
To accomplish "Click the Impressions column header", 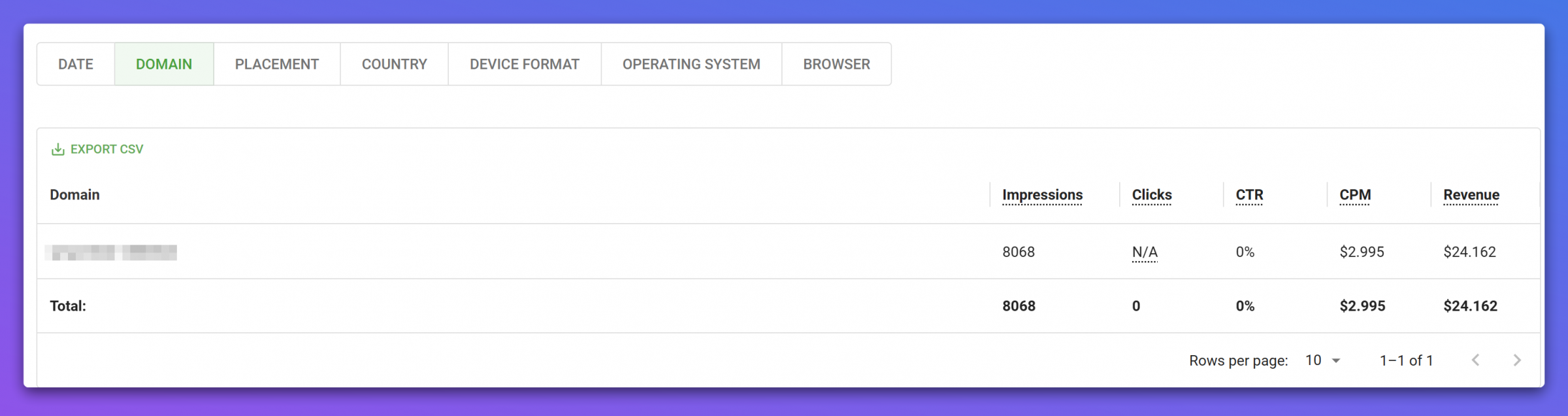I will tap(1042, 195).
